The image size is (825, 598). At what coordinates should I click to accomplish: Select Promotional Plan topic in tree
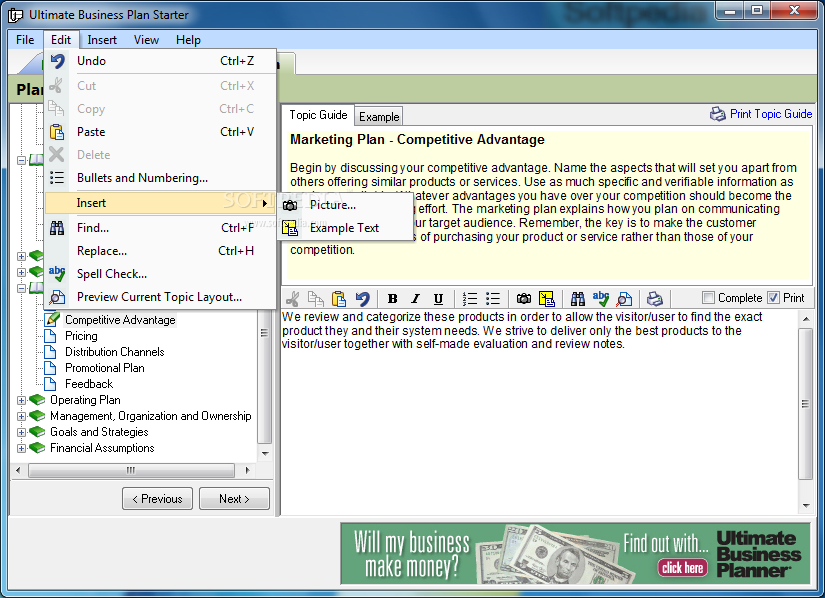[105, 368]
